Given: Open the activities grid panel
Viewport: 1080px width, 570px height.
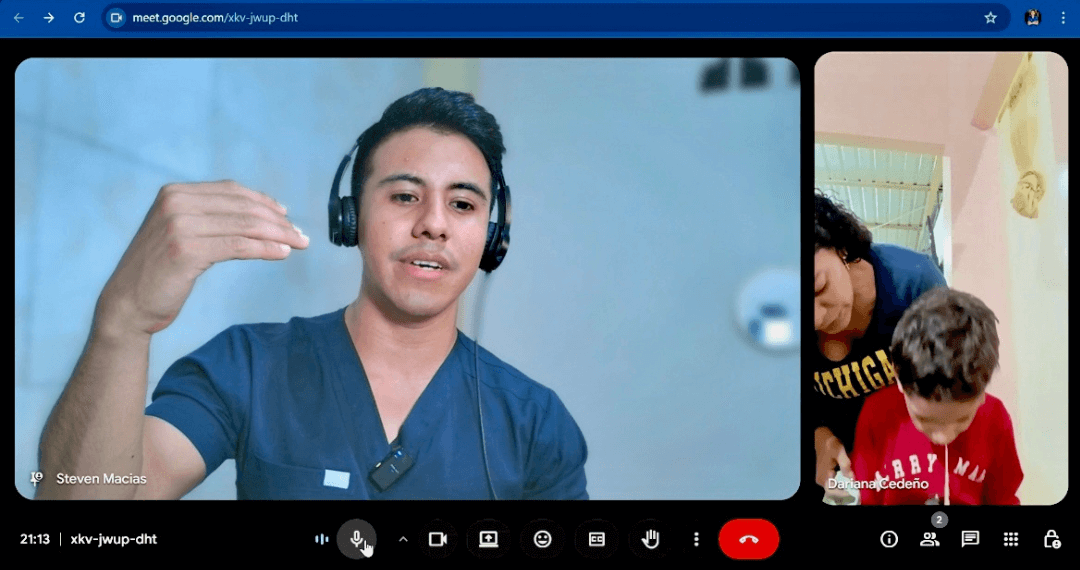Looking at the screenshot, I should [1011, 539].
